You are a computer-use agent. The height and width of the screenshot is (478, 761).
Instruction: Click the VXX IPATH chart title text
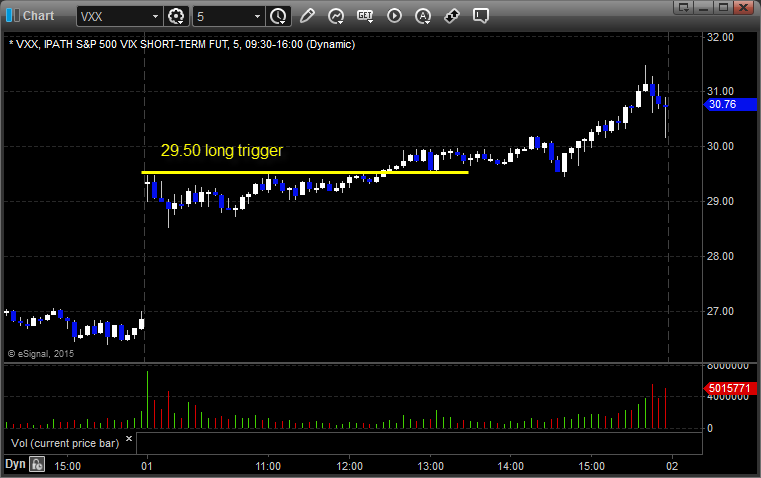tap(182, 44)
